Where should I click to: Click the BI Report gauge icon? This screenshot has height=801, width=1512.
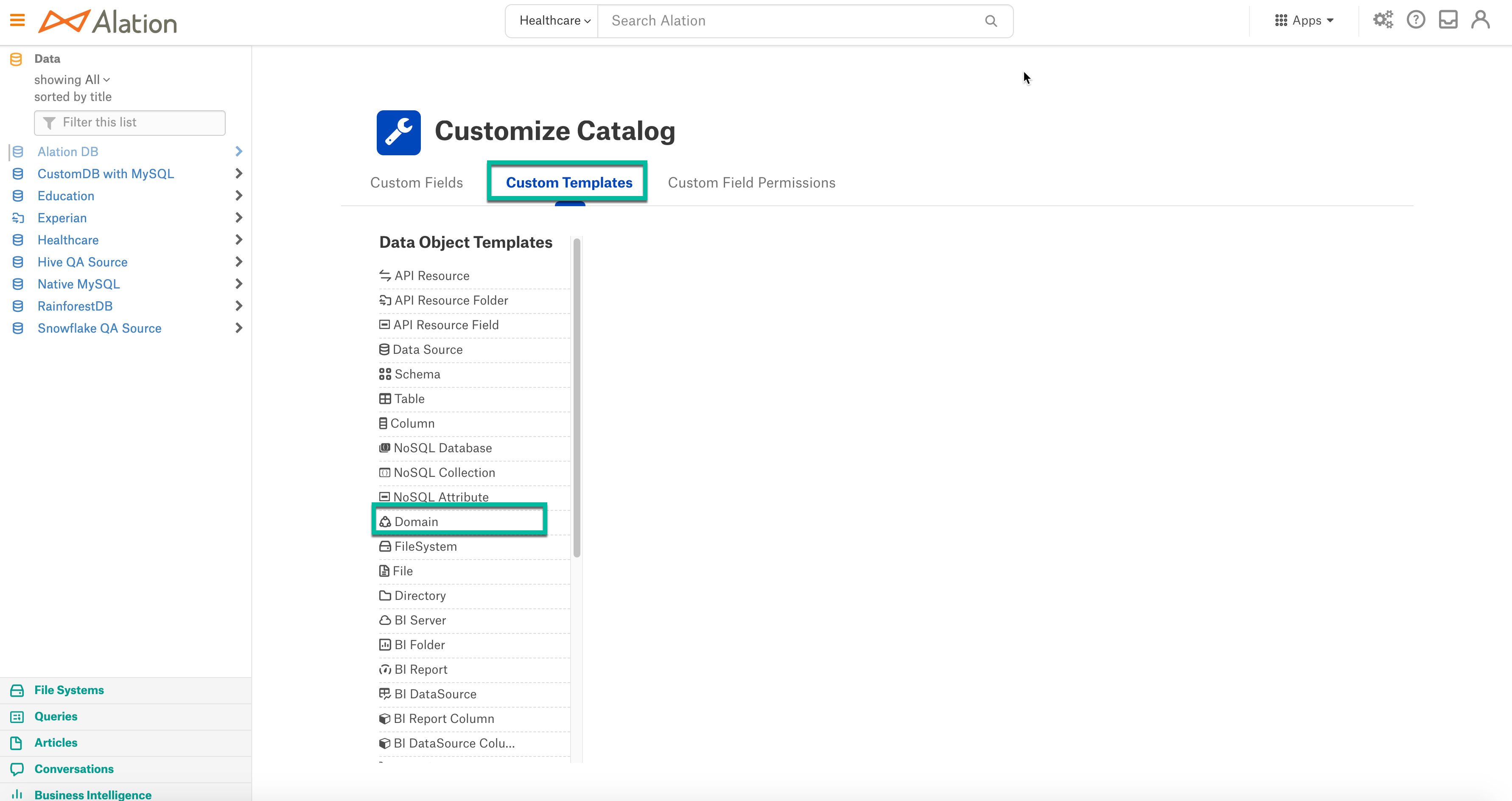(x=385, y=669)
